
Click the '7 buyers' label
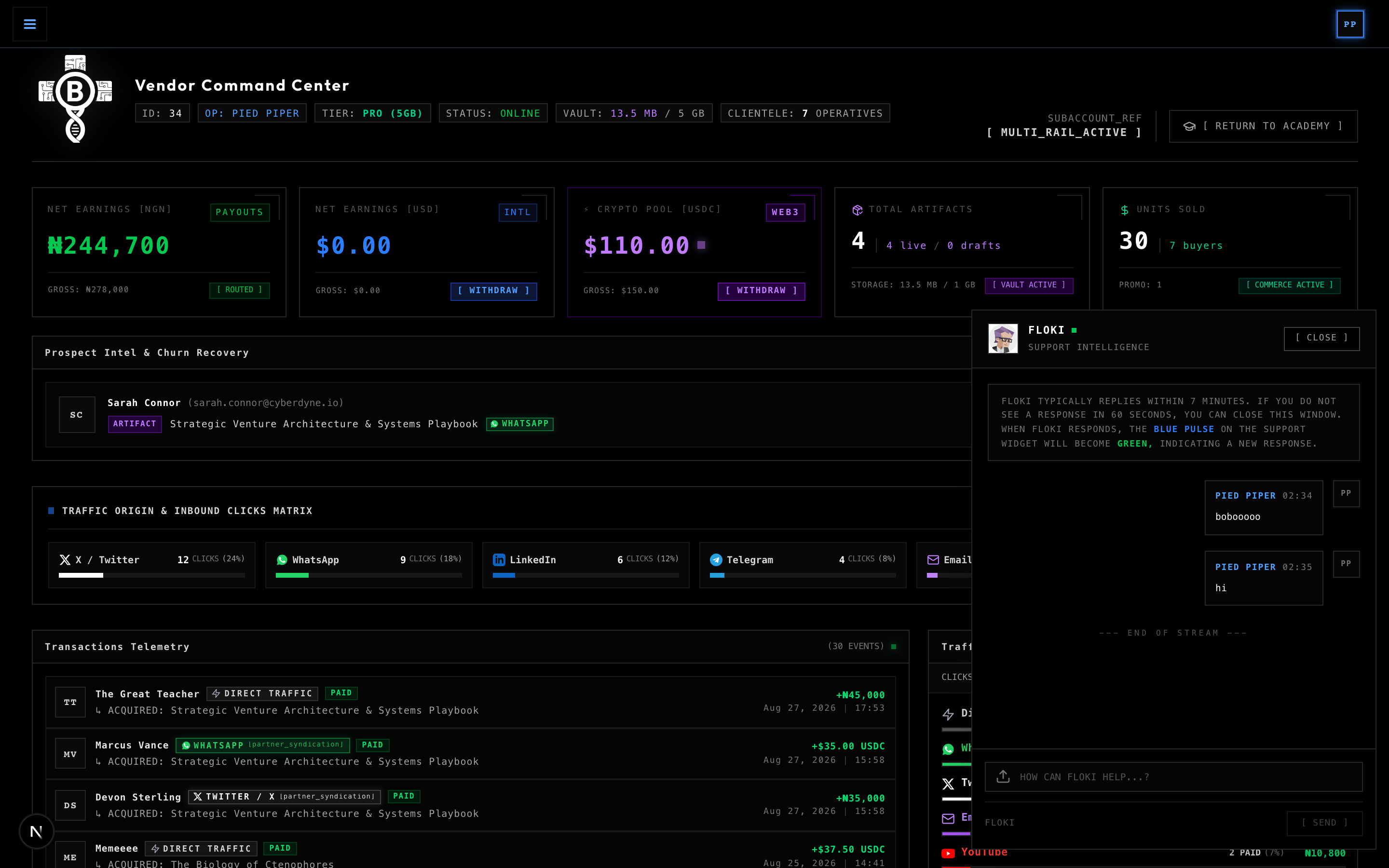1196,246
